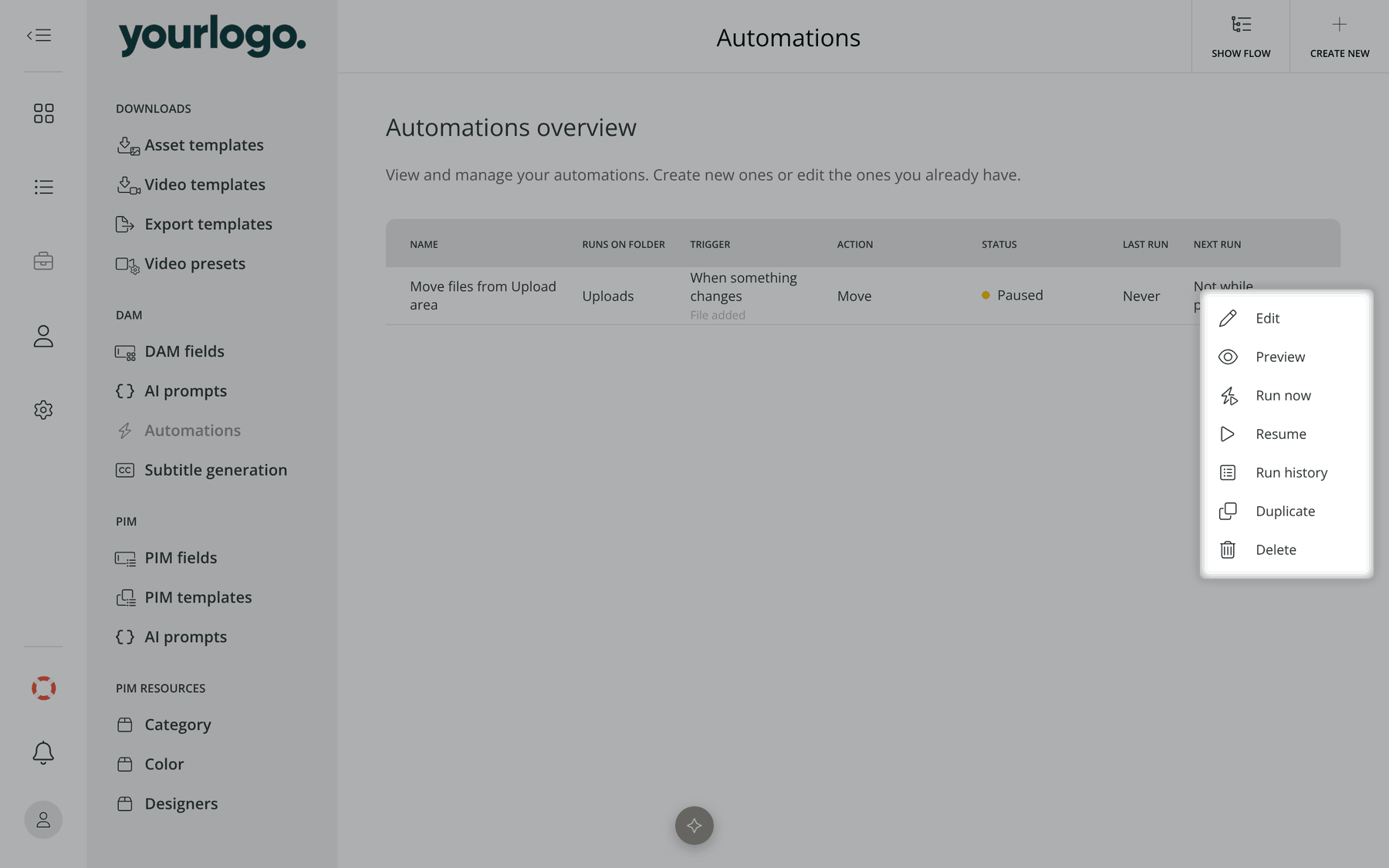The width and height of the screenshot is (1389, 868).
Task: Open the settings gear icon in left rail
Action: point(43,410)
